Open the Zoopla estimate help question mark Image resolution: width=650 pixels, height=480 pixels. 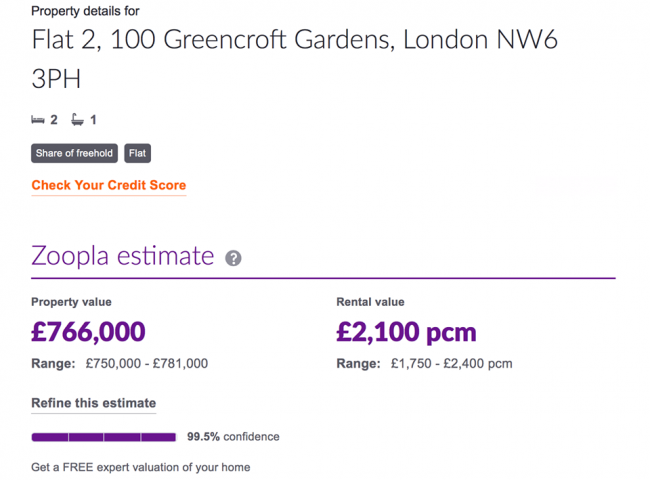coord(233,258)
